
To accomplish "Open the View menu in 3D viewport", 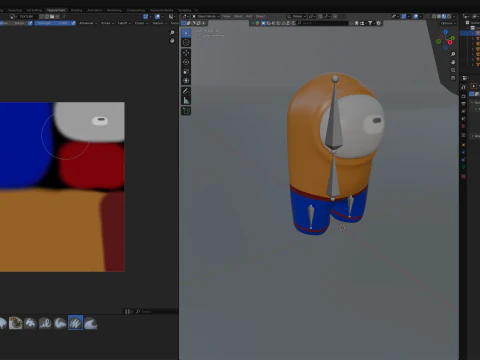I will tap(226, 16).
